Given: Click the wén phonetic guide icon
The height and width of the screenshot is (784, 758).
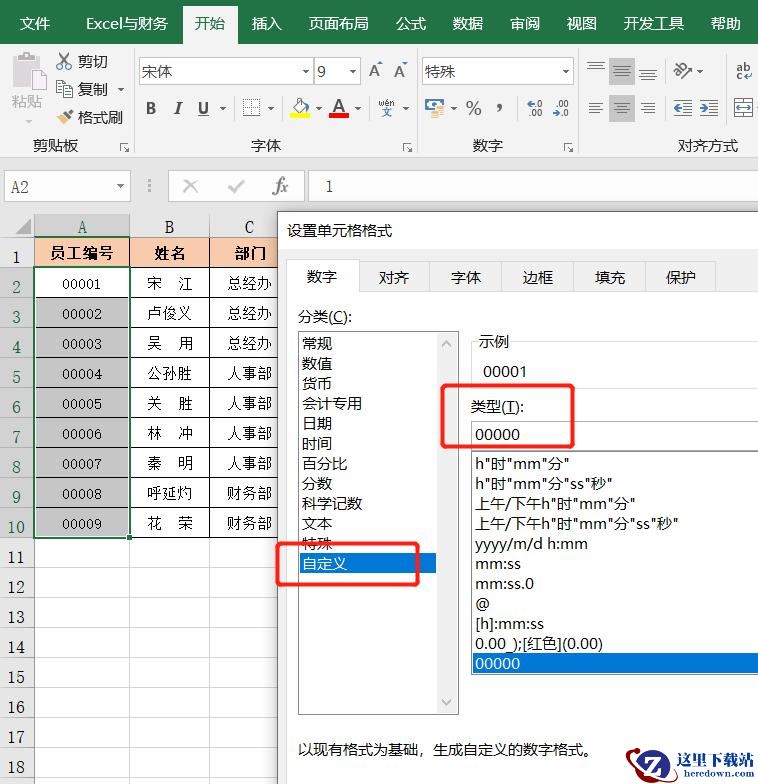Looking at the screenshot, I should click(x=386, y=108).
